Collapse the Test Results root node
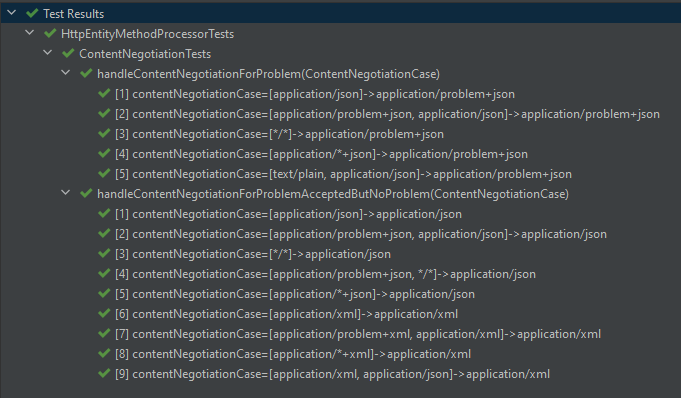This screenshot has height=398, width=681. pyautogui.click(x=12, y=13)
